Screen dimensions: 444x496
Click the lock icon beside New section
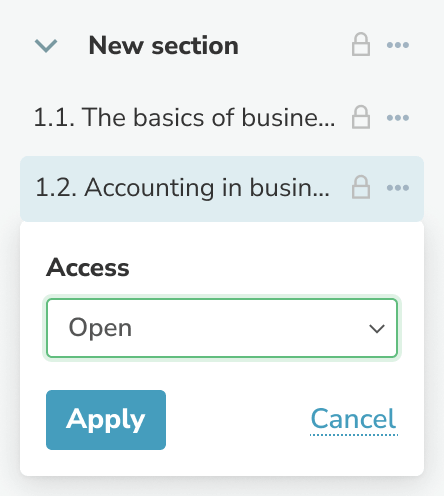pos(361,44)
